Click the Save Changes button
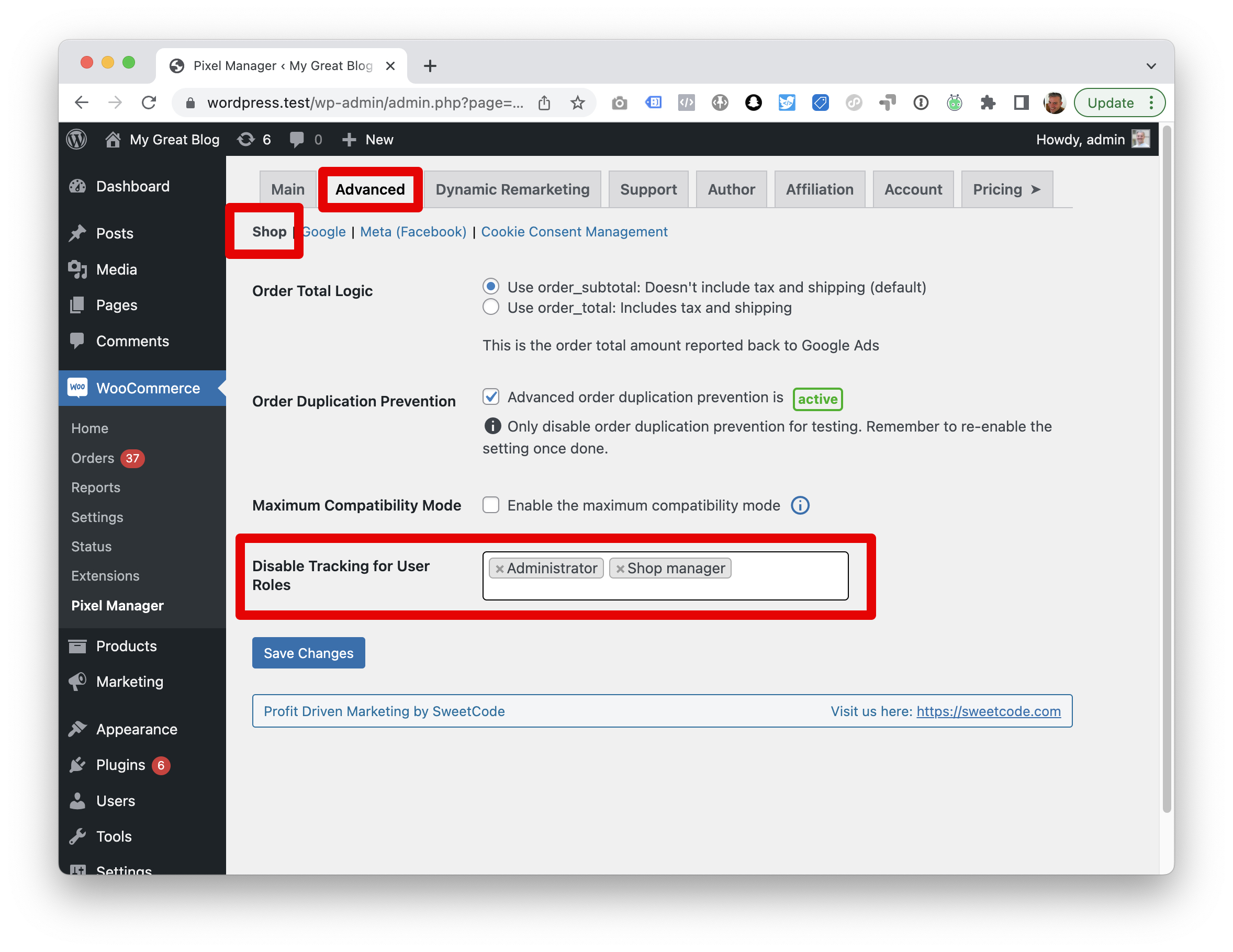 (308, 653)
